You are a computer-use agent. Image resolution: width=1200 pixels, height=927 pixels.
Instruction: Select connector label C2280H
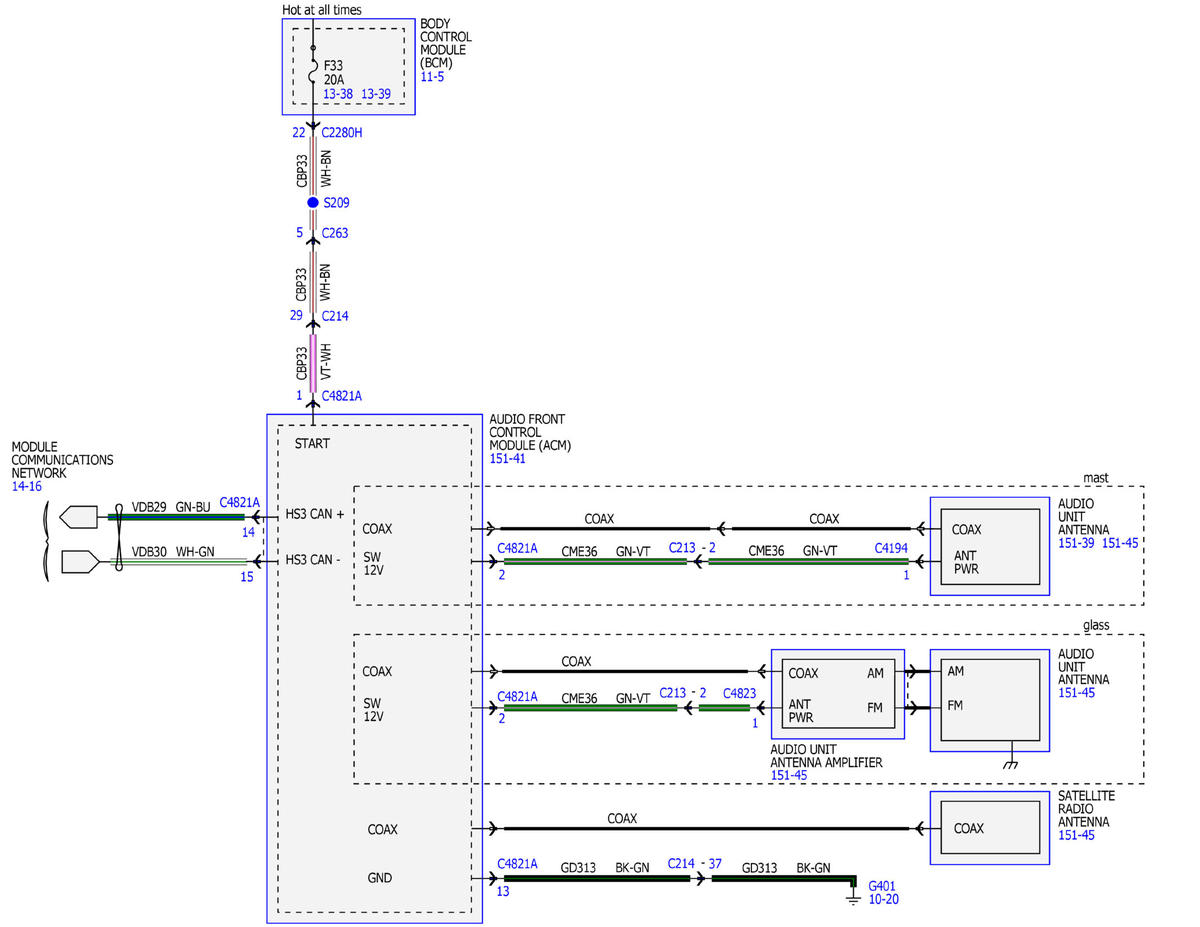click(x=341, y=132)
